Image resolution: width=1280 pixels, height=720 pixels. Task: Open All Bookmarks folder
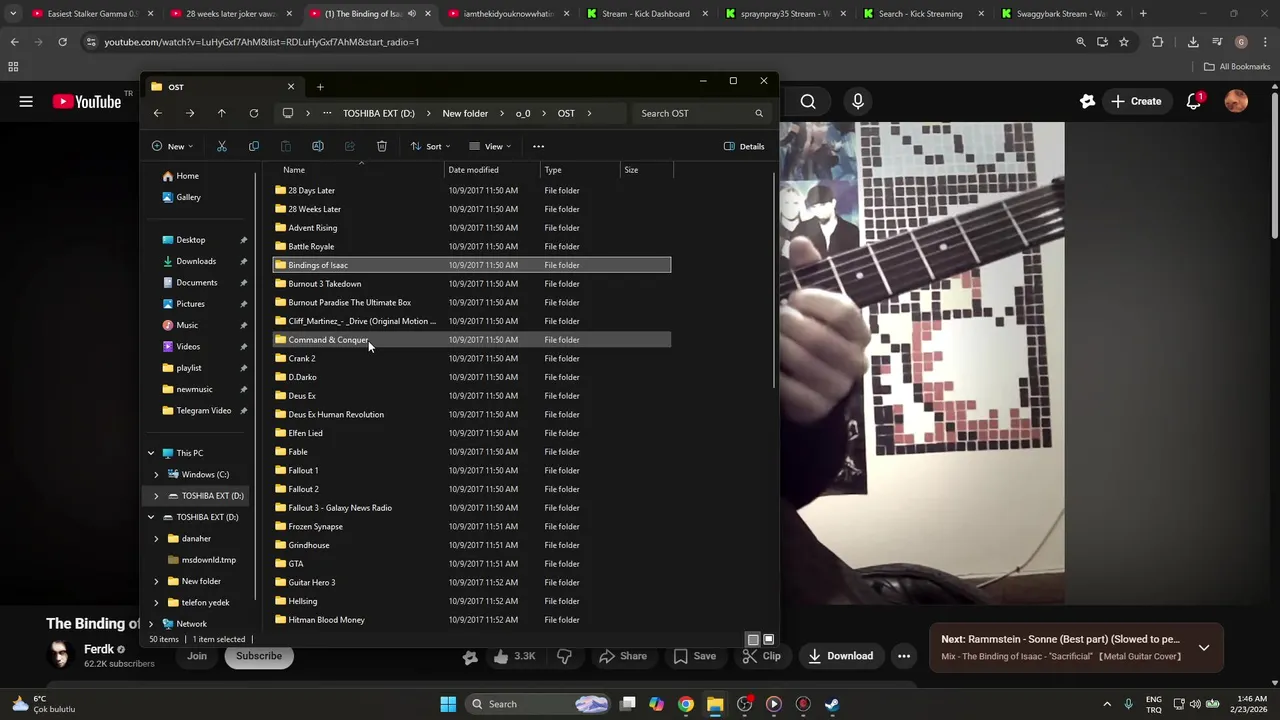(x=1237, y=67)
